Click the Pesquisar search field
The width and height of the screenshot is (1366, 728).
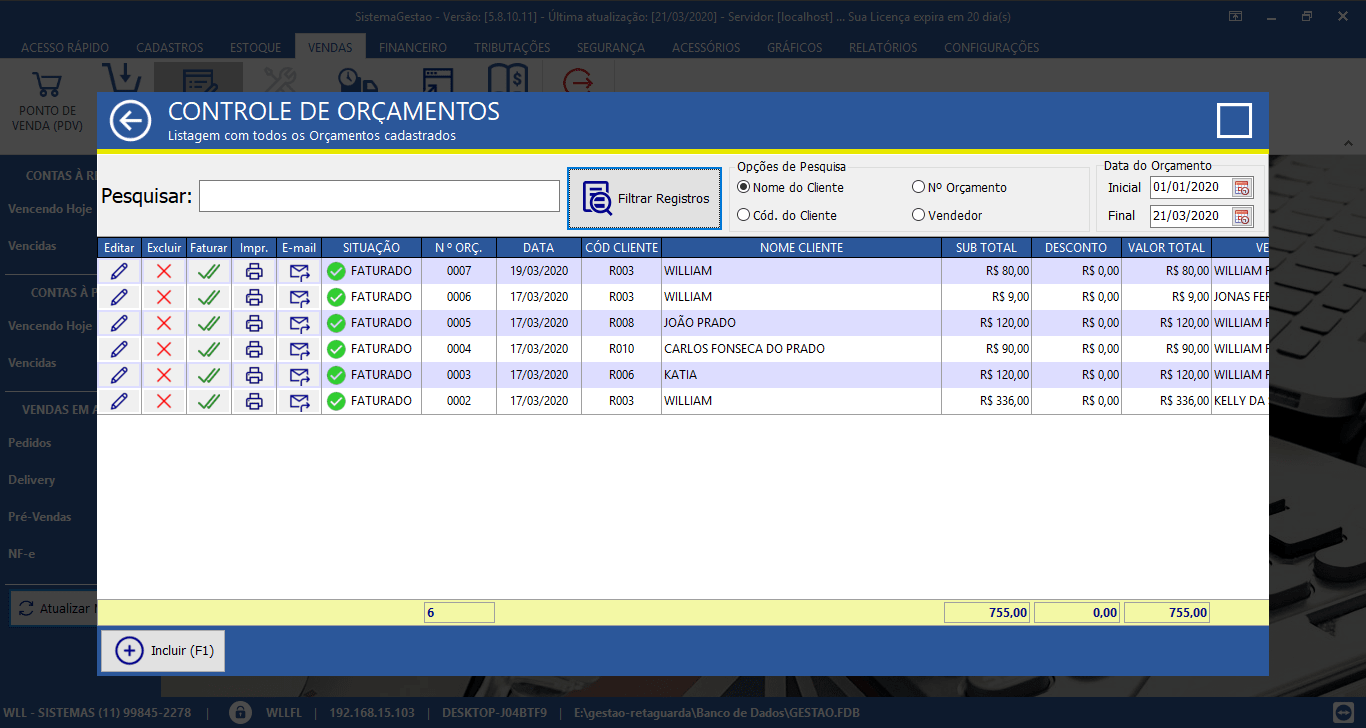click(379, 196)
